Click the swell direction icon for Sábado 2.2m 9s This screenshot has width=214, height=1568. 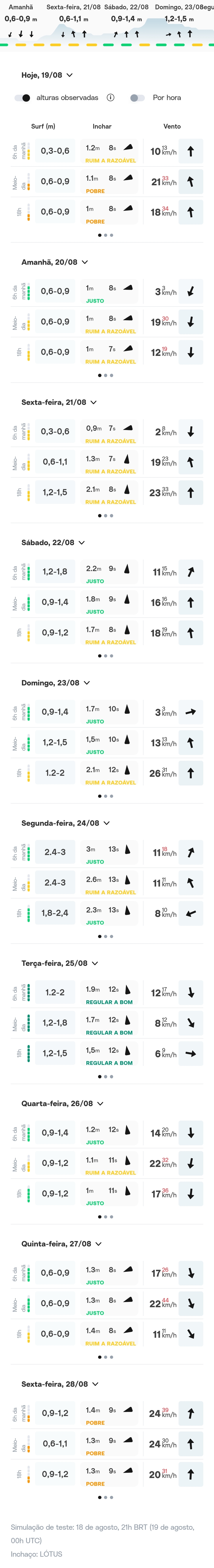[127, 569]
